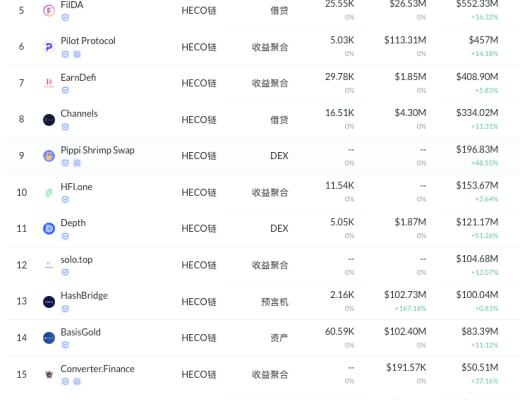
Task: Click $196.83M value for Pippi Shrimp Swap
Action: 477,149
